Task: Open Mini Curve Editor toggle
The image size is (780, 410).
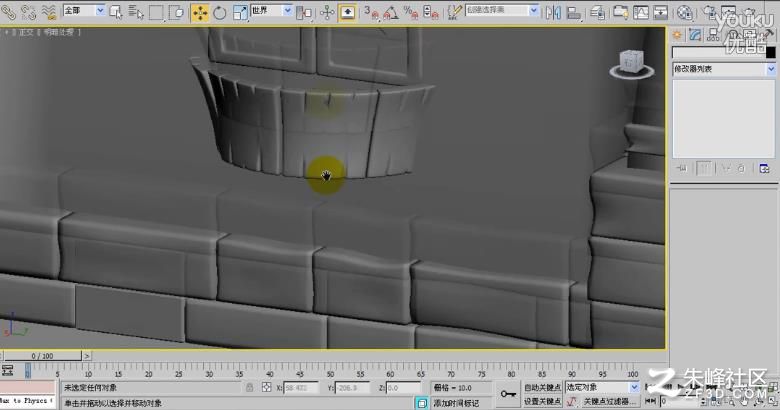Action: click(x=7, y=370)
